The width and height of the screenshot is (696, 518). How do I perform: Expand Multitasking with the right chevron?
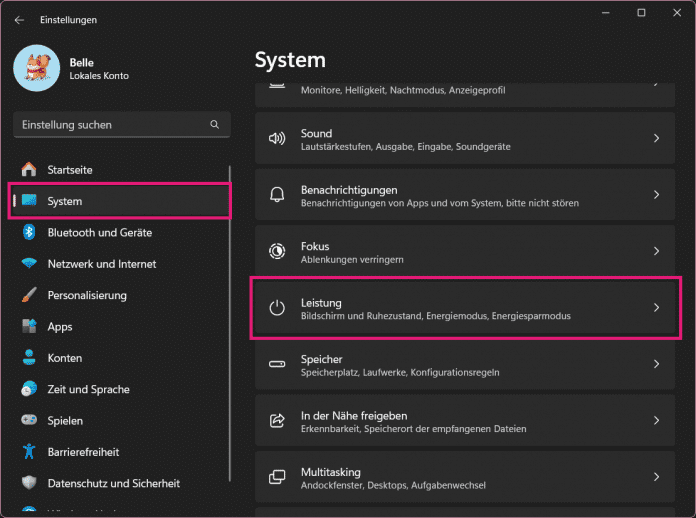click(x=656, y=478)
